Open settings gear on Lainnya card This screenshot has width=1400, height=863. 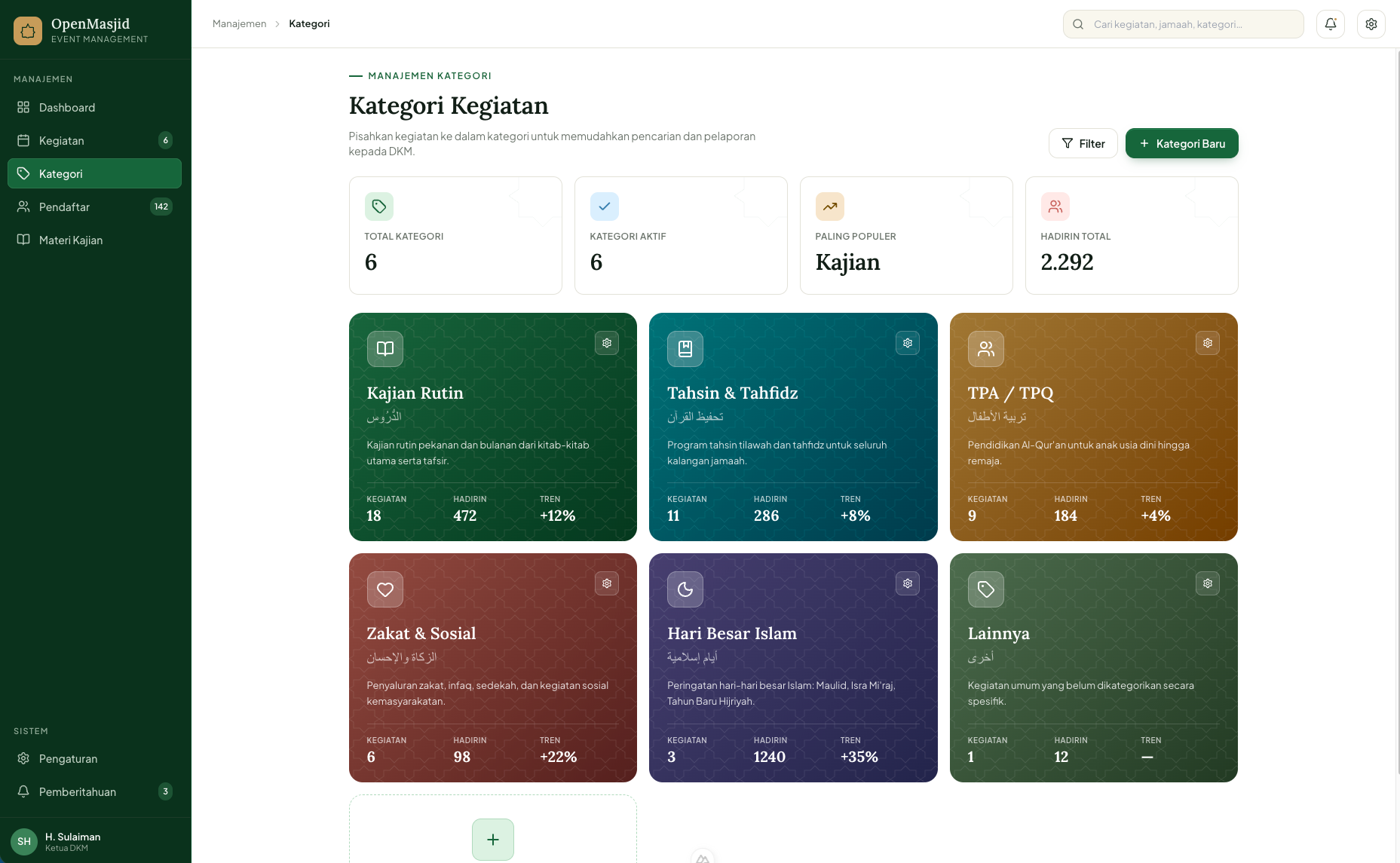[x=1208, y=583]
